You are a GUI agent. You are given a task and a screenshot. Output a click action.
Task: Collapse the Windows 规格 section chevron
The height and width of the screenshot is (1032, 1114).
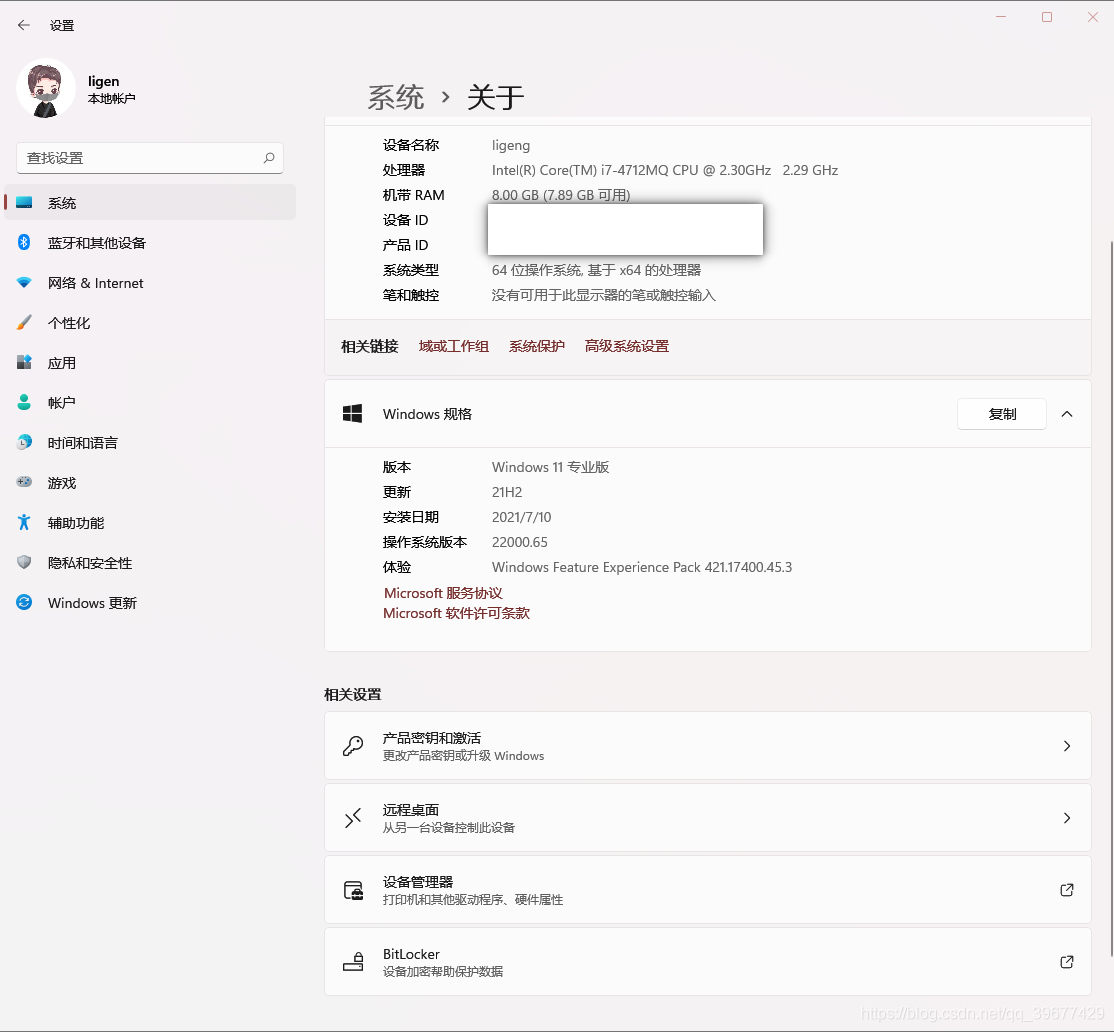pos(1066,414)
